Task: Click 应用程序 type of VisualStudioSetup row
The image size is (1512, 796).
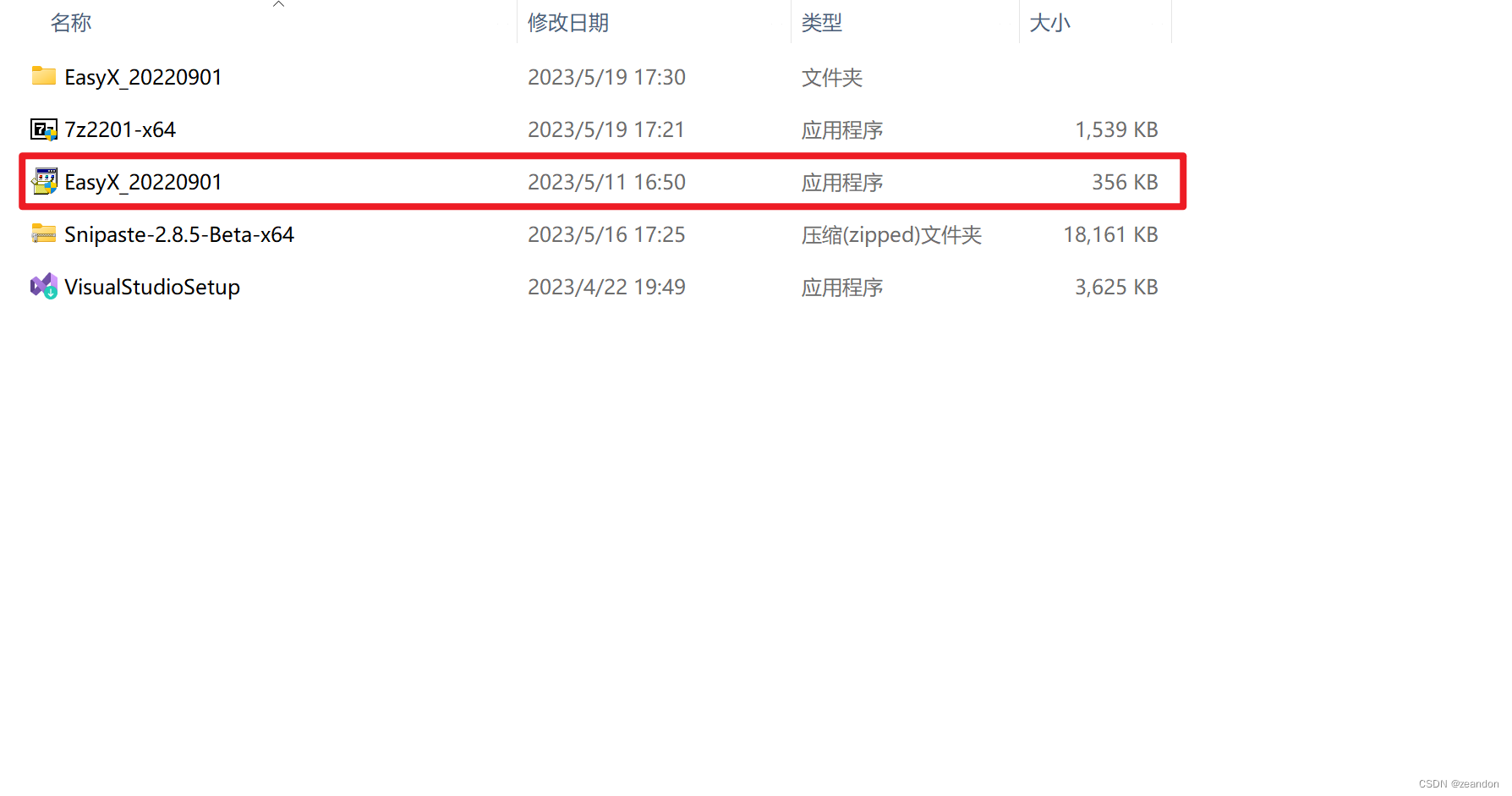Action: [842, 287]
